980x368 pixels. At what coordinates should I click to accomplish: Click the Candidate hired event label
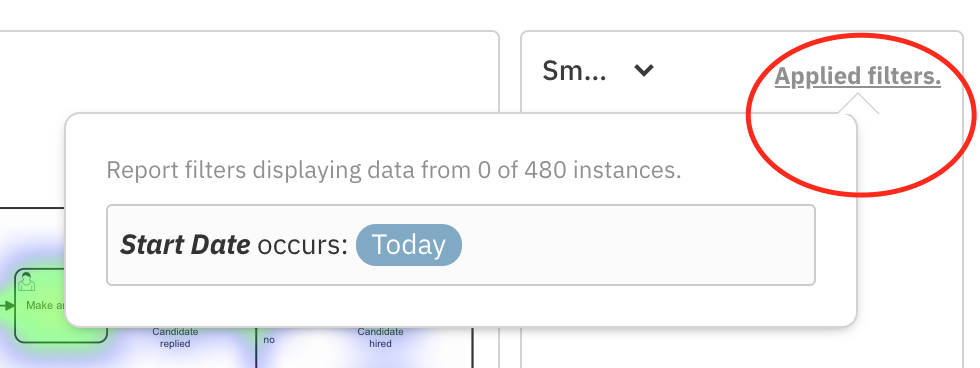pos(381,337)
